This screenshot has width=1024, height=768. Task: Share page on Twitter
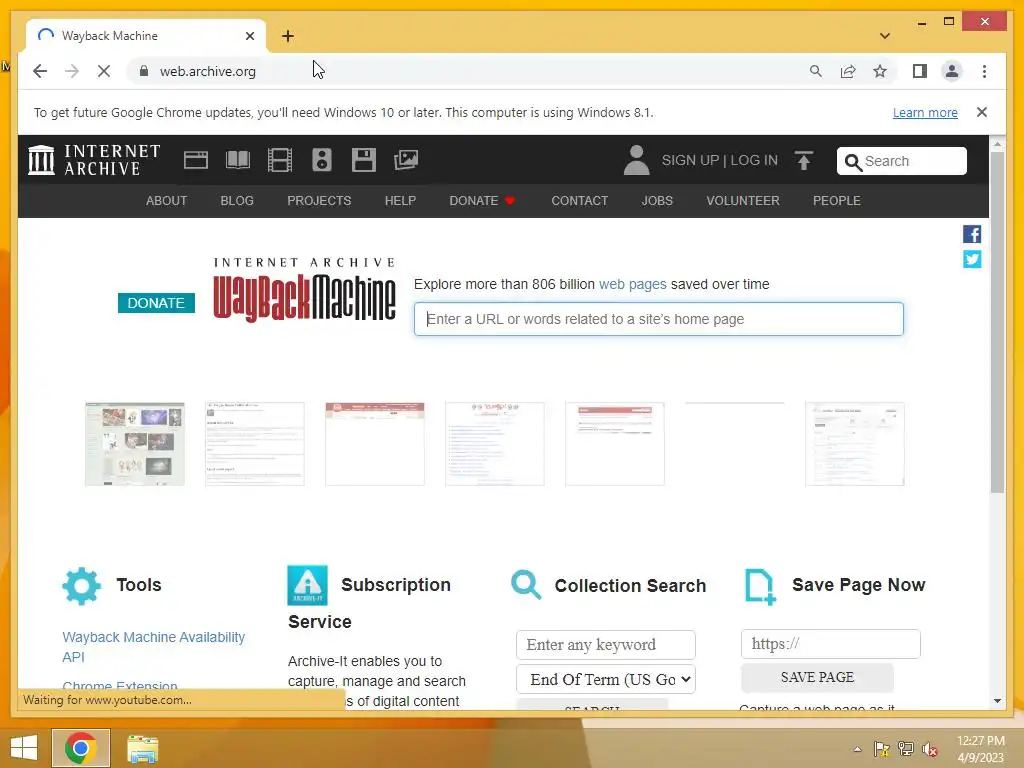coord(972,259)
